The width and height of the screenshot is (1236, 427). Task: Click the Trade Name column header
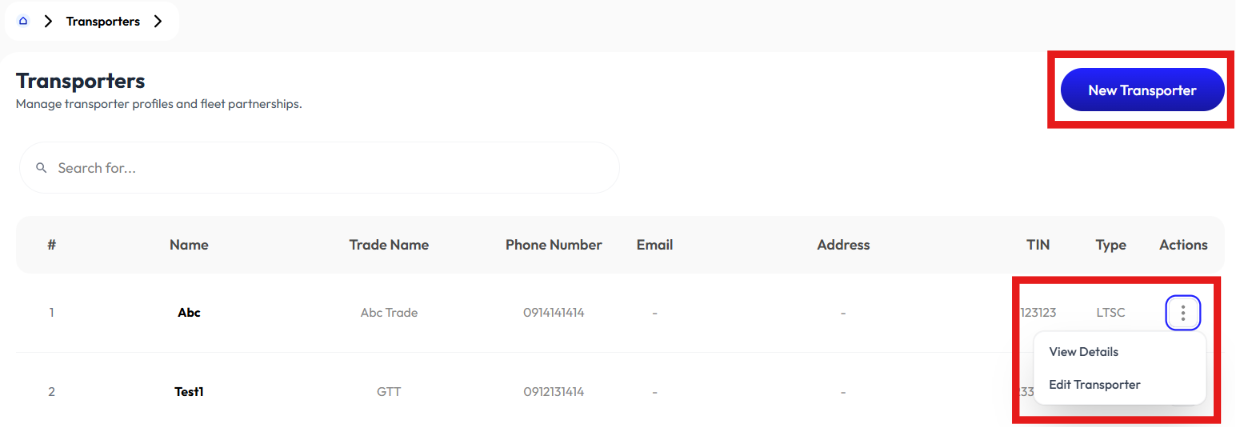[389, 245]
